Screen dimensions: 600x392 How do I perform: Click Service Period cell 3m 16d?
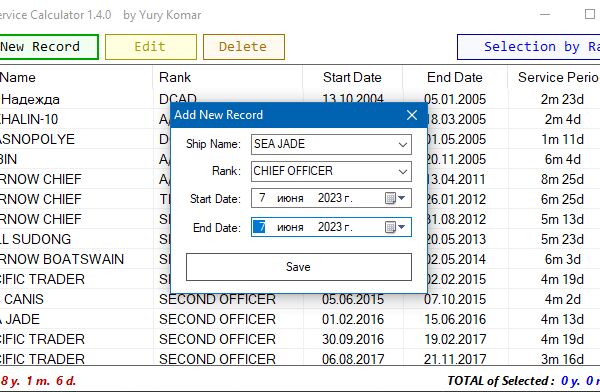[562, 359]
